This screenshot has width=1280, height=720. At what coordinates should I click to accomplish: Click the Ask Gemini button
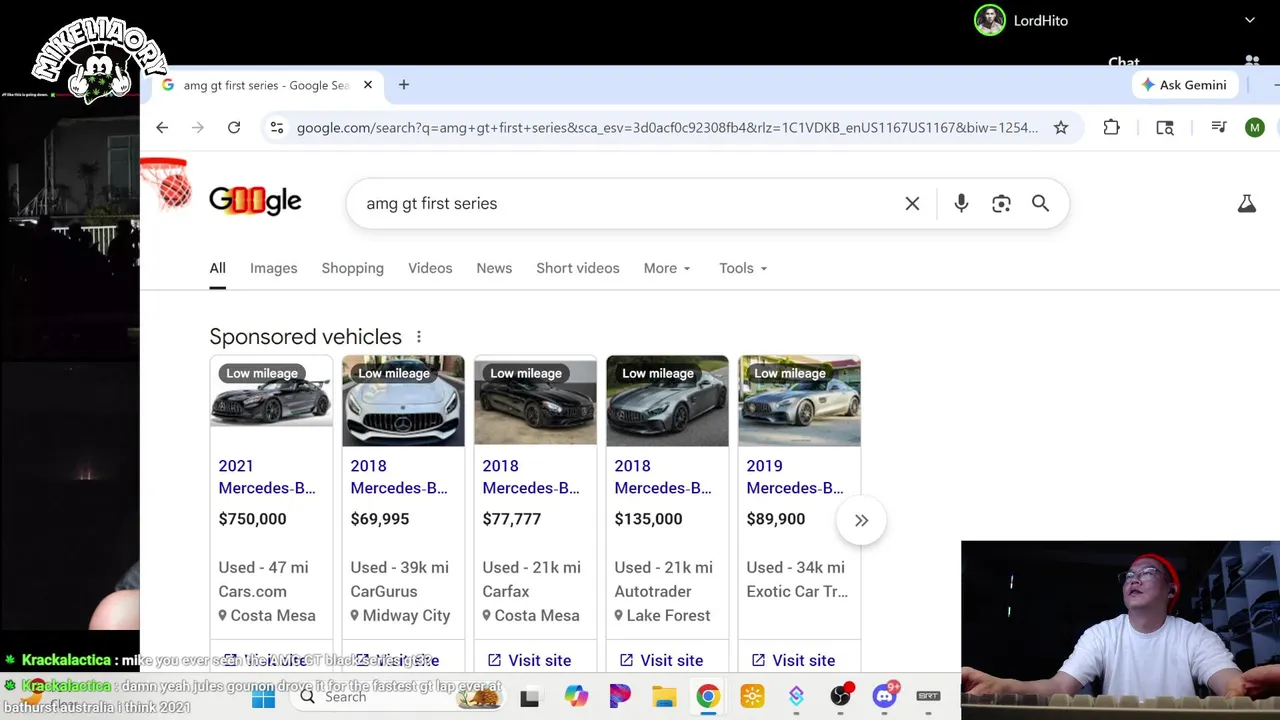pyautogui.click(x=1183, y=85)
